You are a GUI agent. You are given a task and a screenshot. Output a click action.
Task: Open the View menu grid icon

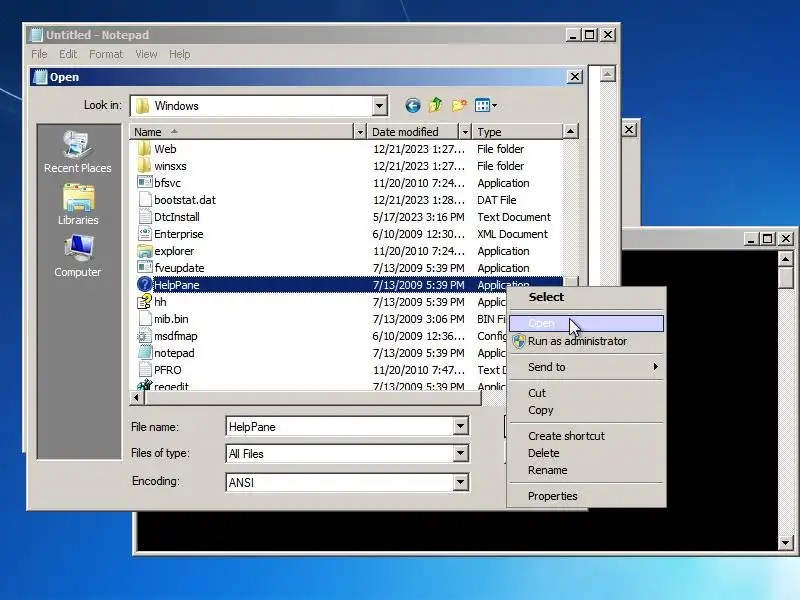(485, 106)
